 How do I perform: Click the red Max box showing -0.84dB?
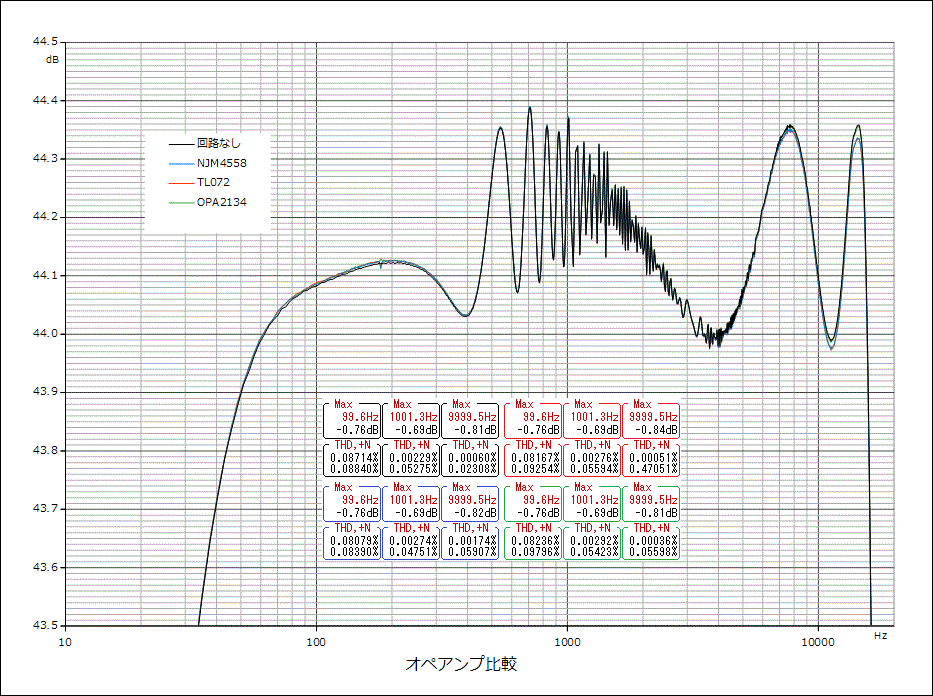click(651, 417)
